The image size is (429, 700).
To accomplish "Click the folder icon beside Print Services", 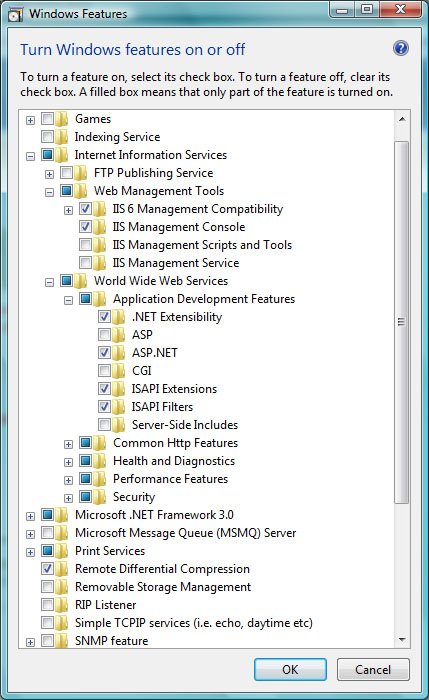I will (x=62, y=551).
